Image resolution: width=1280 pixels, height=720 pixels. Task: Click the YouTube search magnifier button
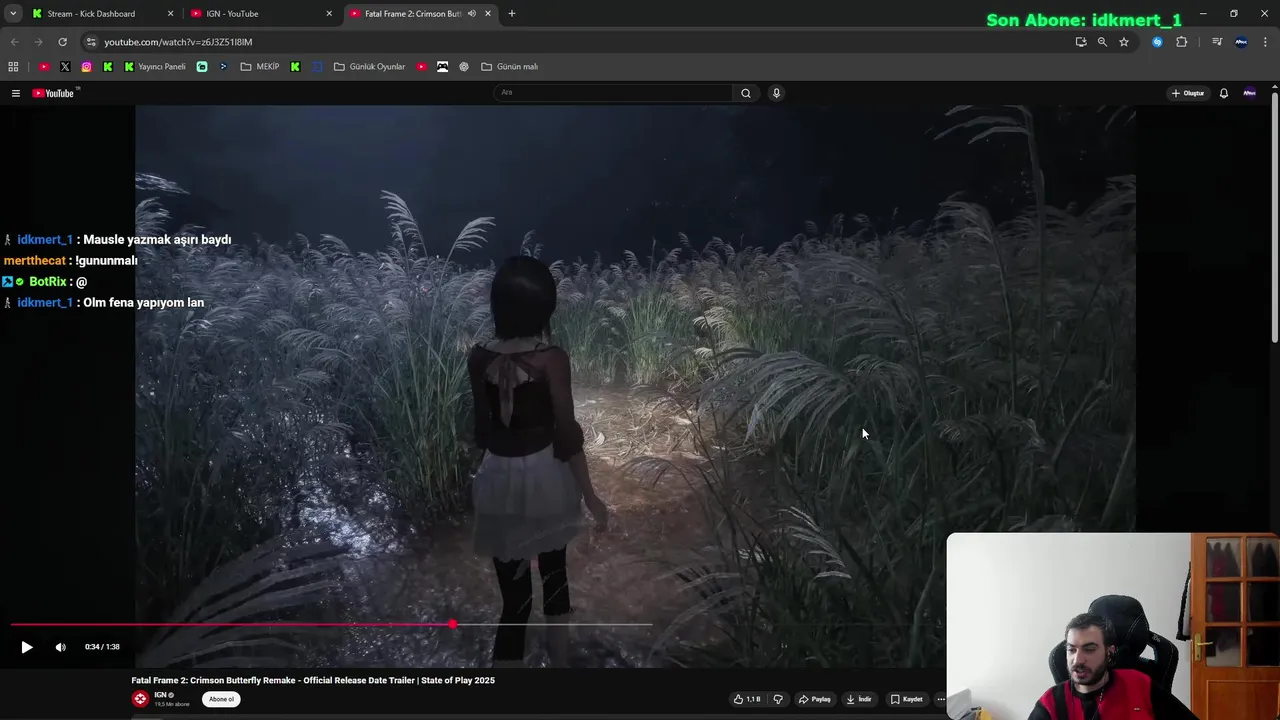click(x=745, y=93)
